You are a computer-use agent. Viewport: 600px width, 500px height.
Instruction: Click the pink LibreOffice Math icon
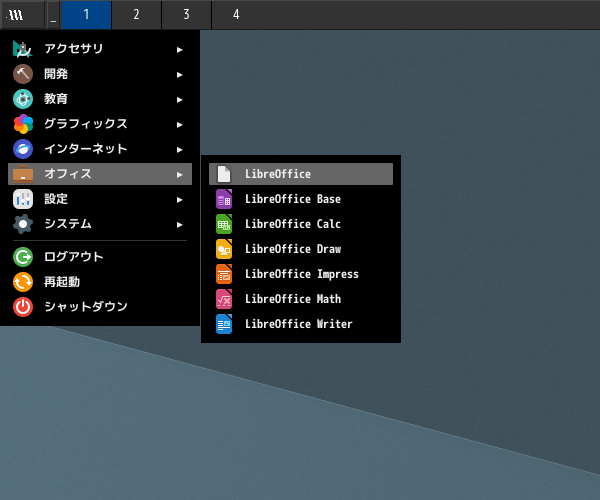point(224,299)
